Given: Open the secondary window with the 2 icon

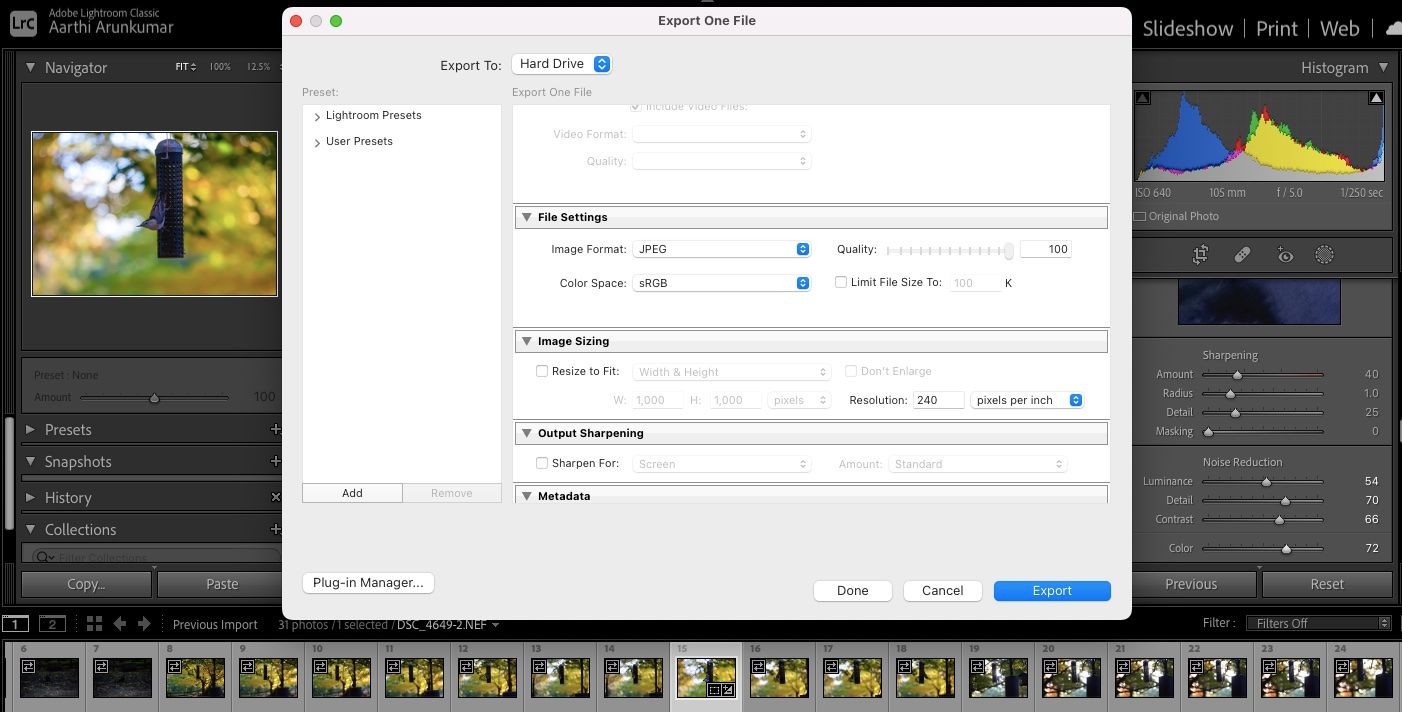Looking at the screenshot, I should click(x=51, y=623).
